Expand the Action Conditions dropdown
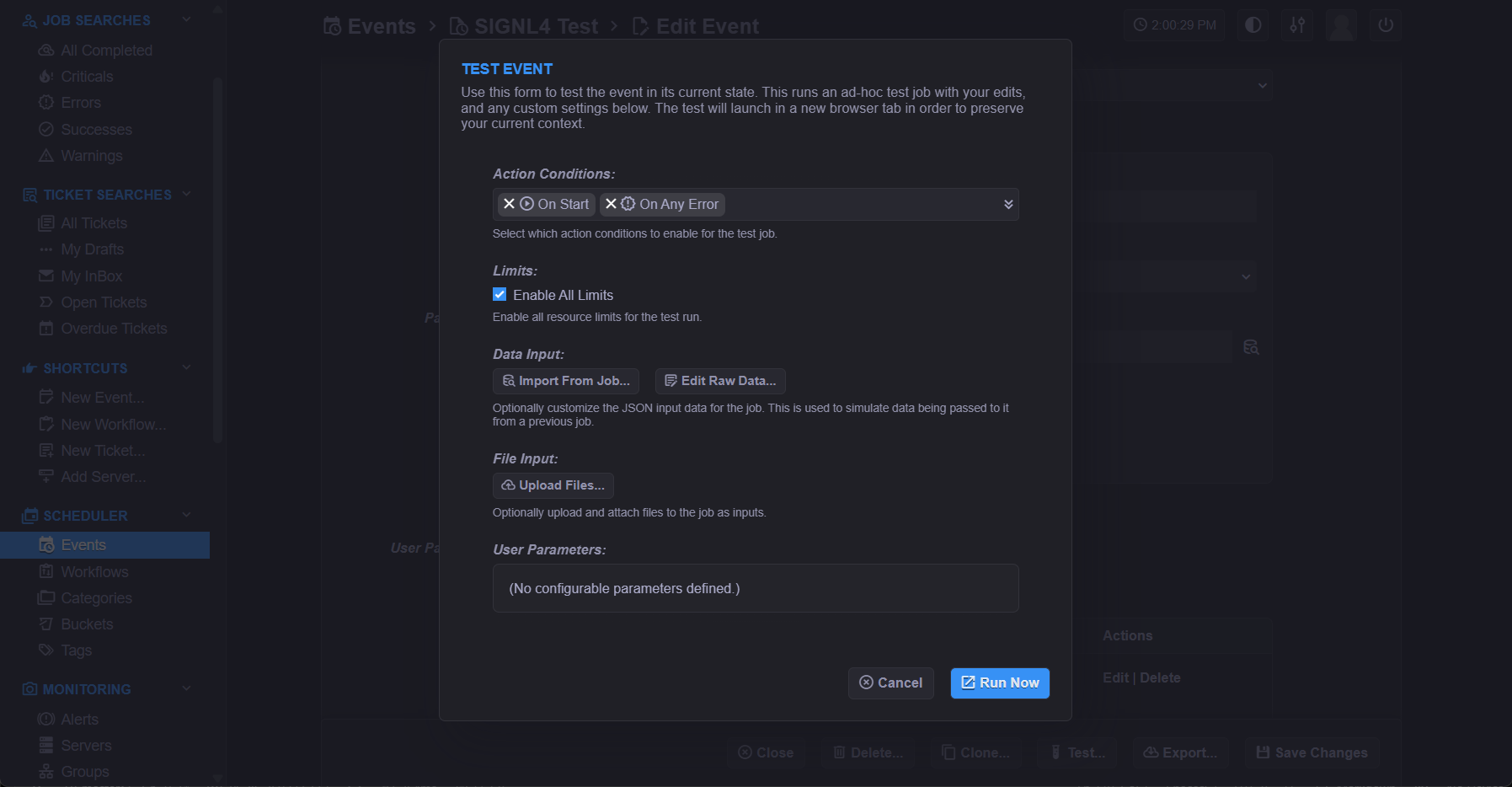Screen dimensions: 1512x787 click(x=1008, y=205)
